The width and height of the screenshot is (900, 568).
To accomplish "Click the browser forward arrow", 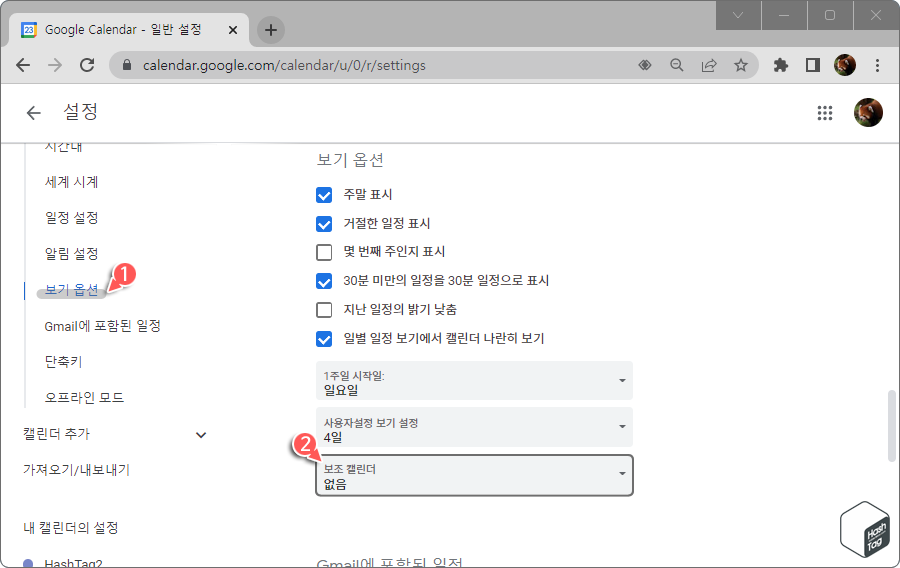I will [x=55, y=65].
